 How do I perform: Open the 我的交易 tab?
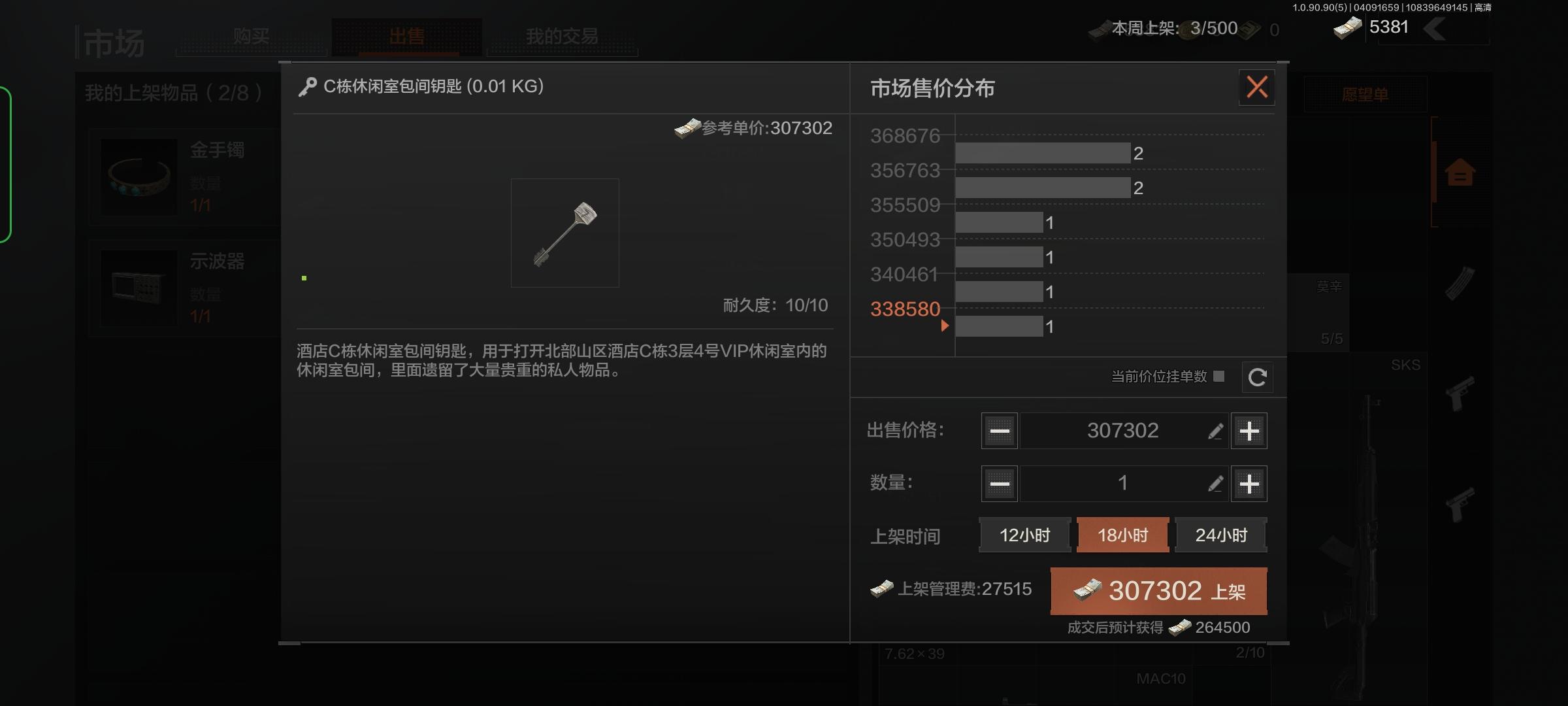[562, 37]
